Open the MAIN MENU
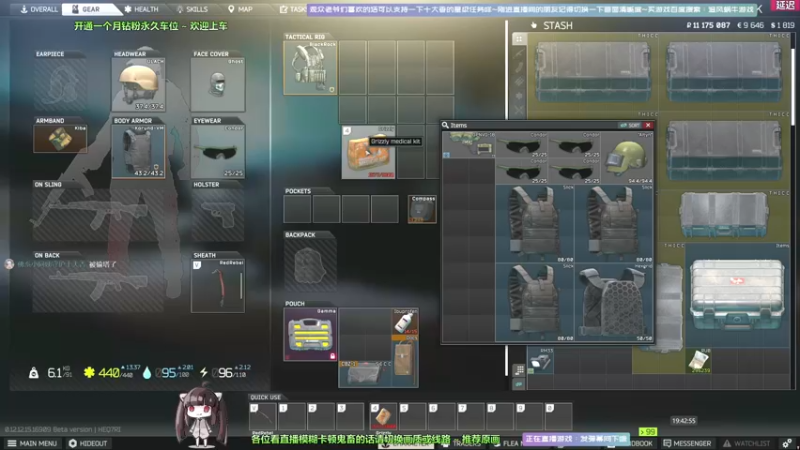Screen dimensions: 800x450 click(x=32, y=443)
